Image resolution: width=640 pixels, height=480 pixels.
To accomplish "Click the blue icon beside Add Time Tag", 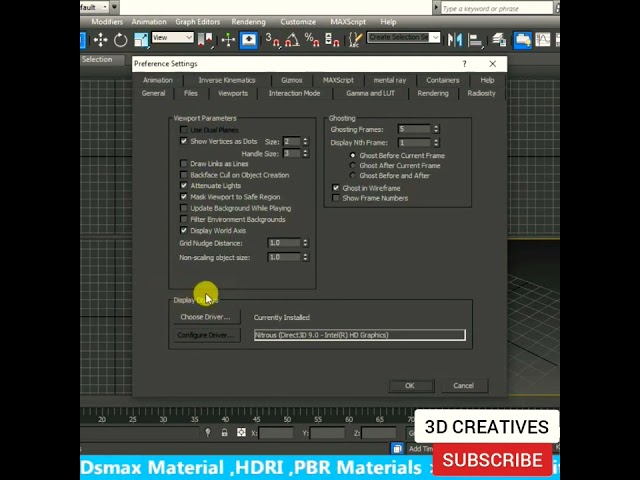I will (397, 449).
